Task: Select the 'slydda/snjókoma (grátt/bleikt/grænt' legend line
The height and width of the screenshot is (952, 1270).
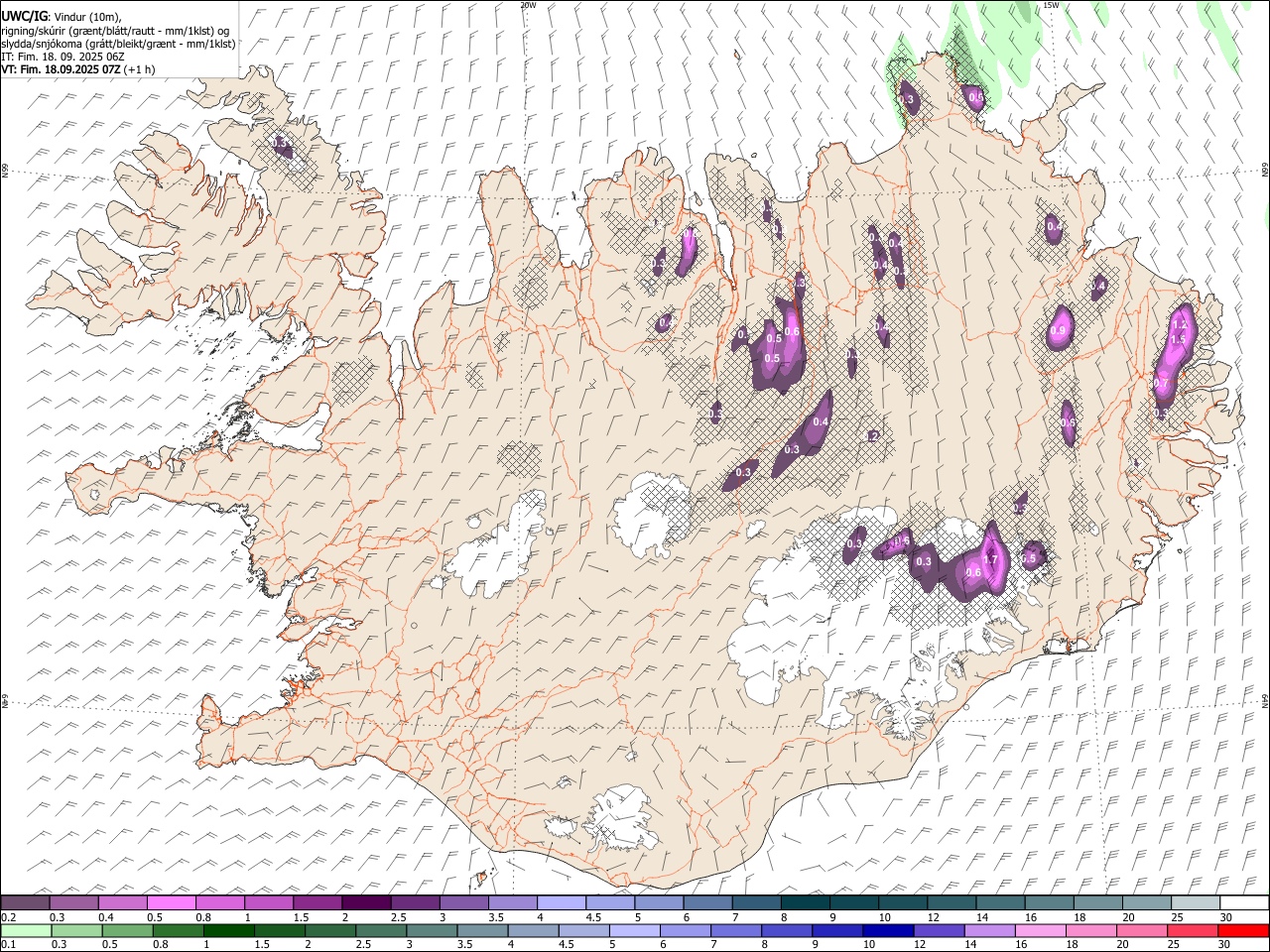Action: [118, 44]
